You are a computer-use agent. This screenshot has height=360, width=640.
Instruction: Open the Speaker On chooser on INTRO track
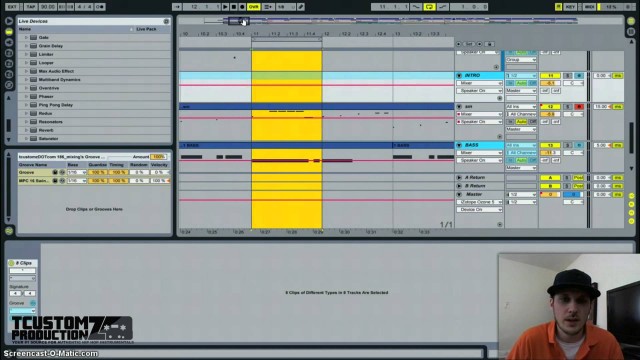pos(479,91)
